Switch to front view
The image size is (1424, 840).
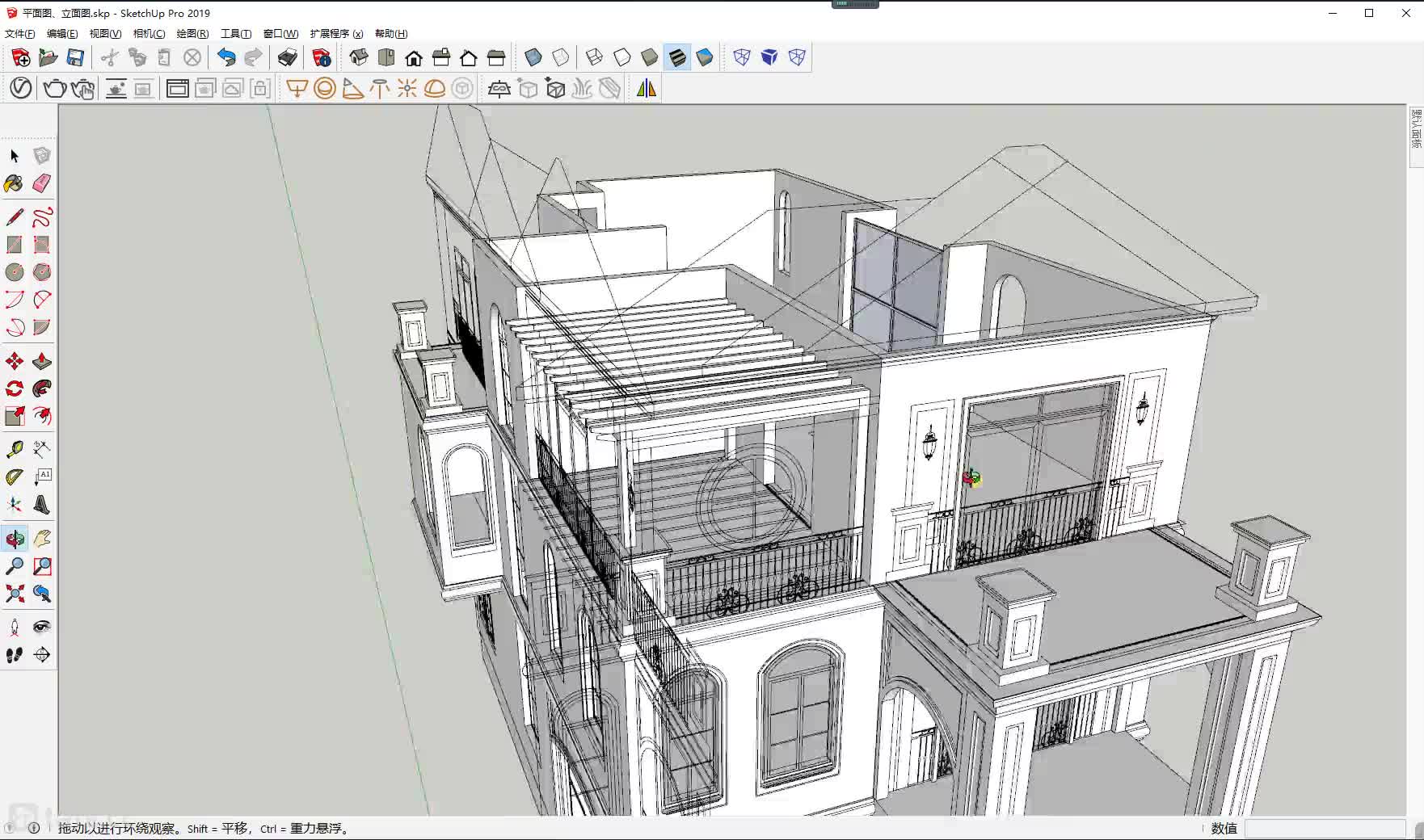[x=414, y=57]
